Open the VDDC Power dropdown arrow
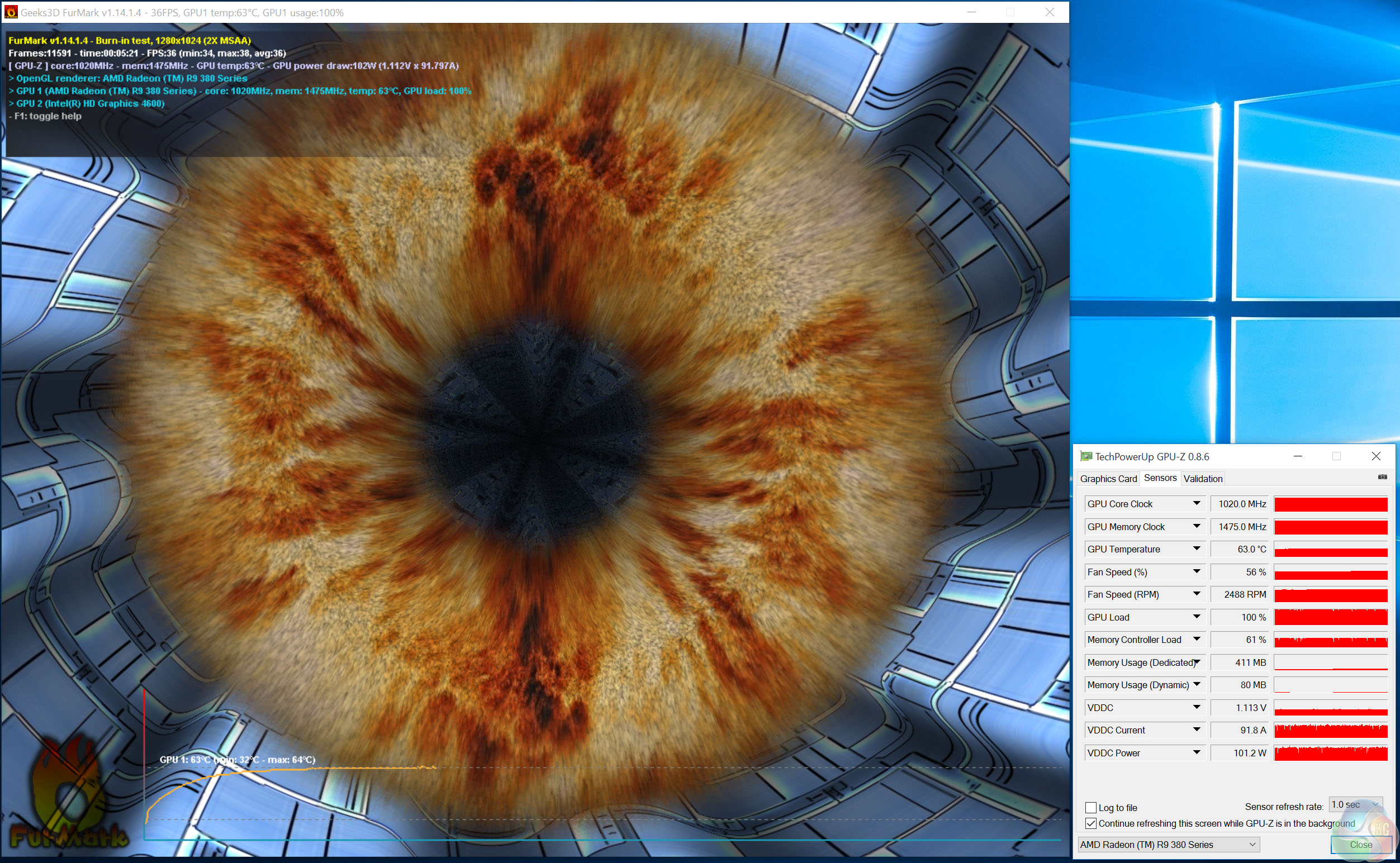This screenshot has width=1400, height=863. [x=1196, y=752]
